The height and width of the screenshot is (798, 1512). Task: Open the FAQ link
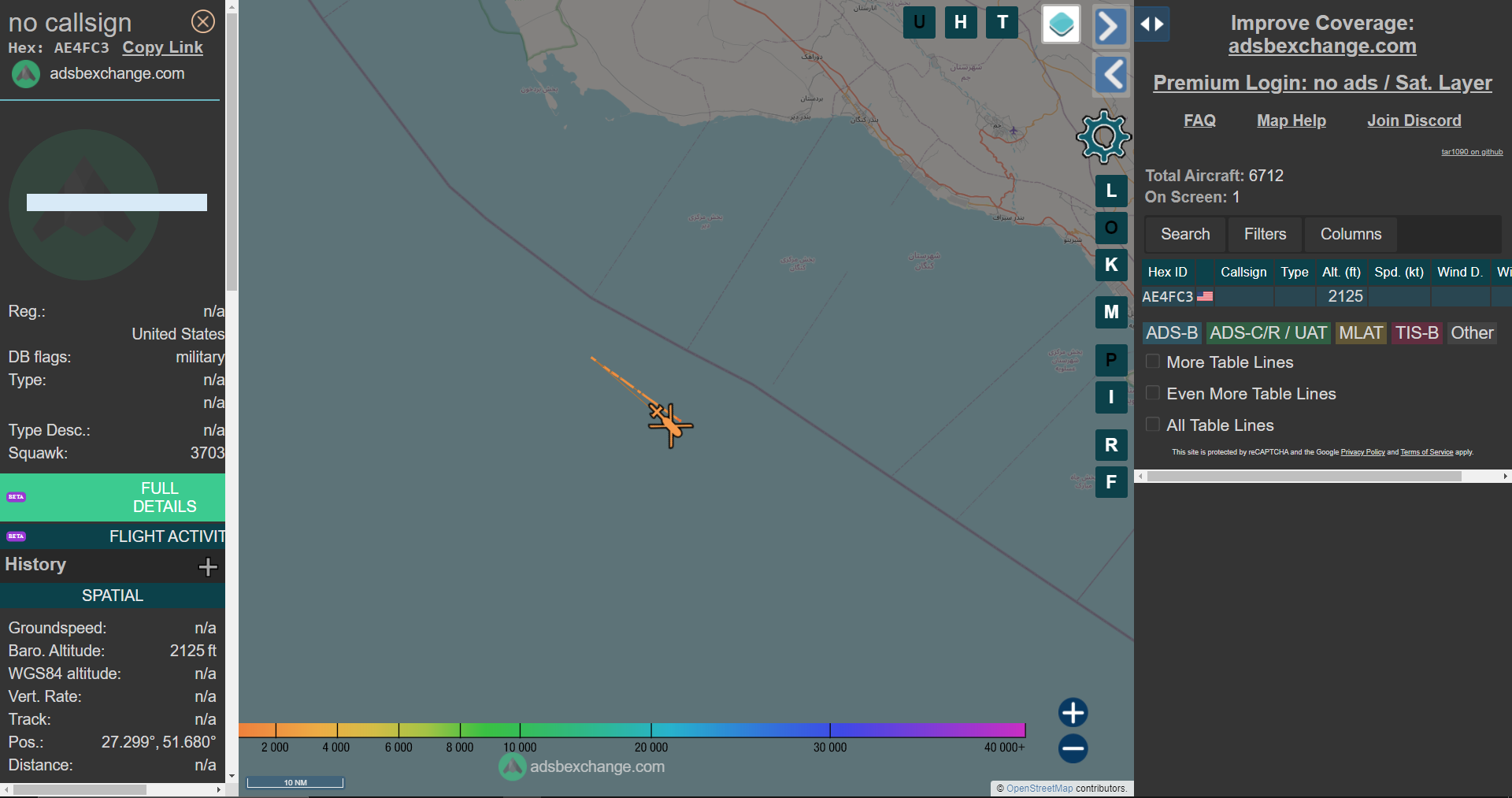tap(1199, 121)
